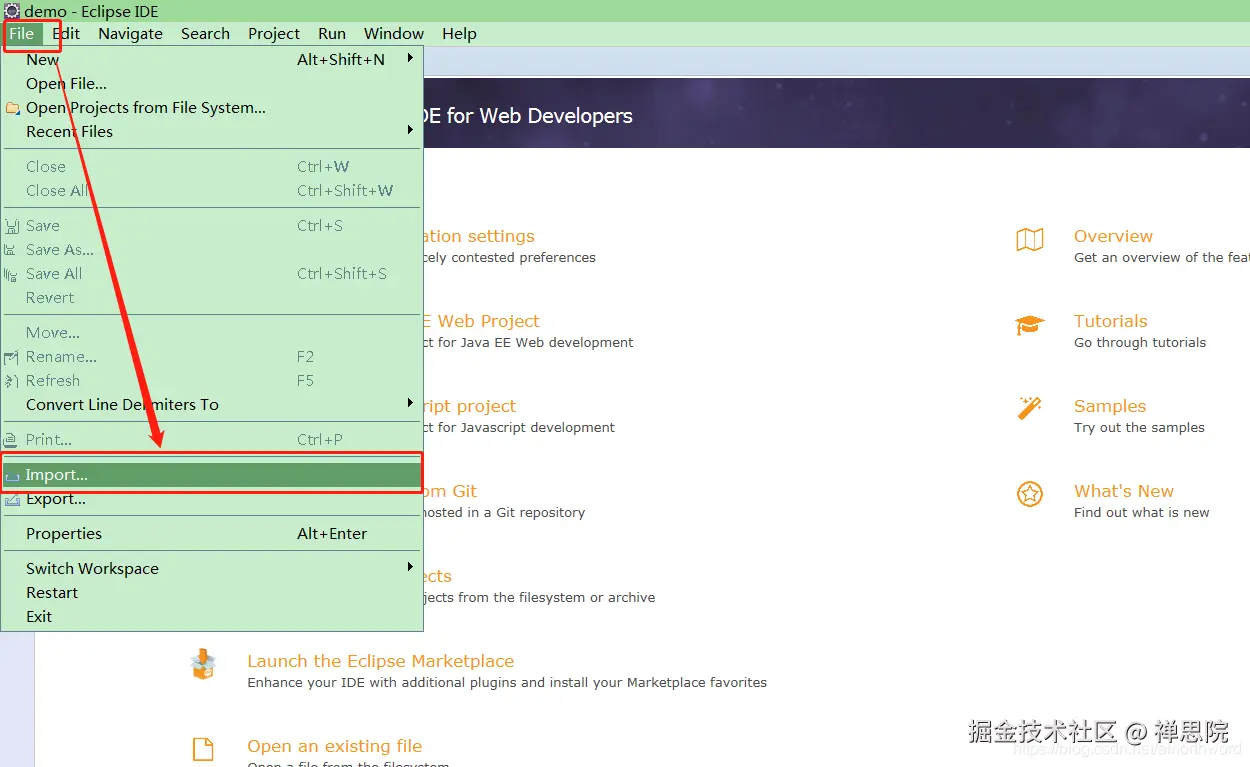Click the Overview map icon
Viewport: 1250px width, 767px height.
[x=1030, y=239]
